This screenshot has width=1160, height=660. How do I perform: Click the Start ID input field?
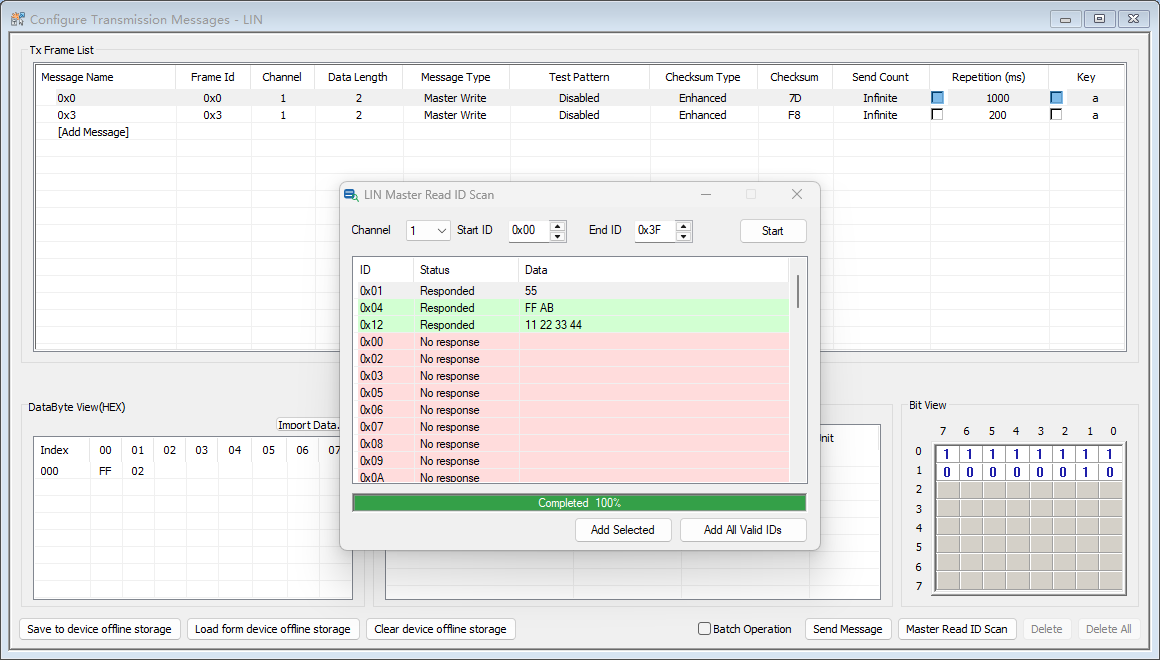pyautogui.click(x=529, y=231)
